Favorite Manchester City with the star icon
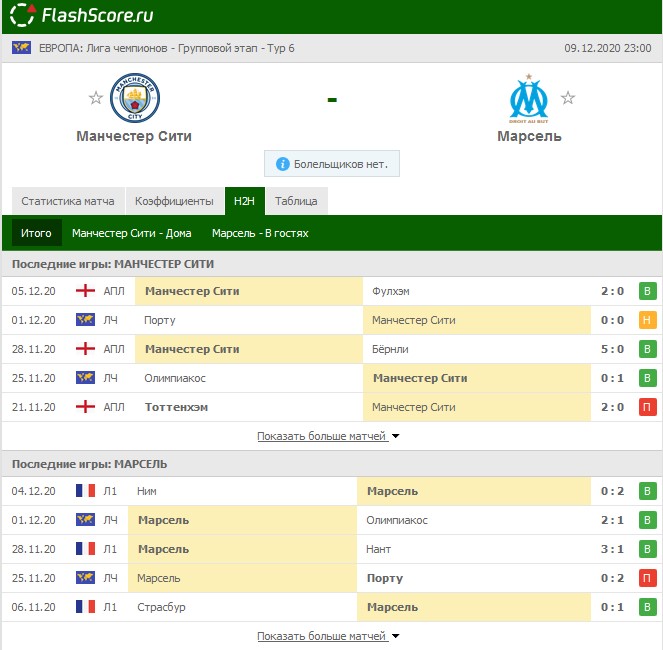The height and width of the screenshot is (650, 663). tap(96, 98)
